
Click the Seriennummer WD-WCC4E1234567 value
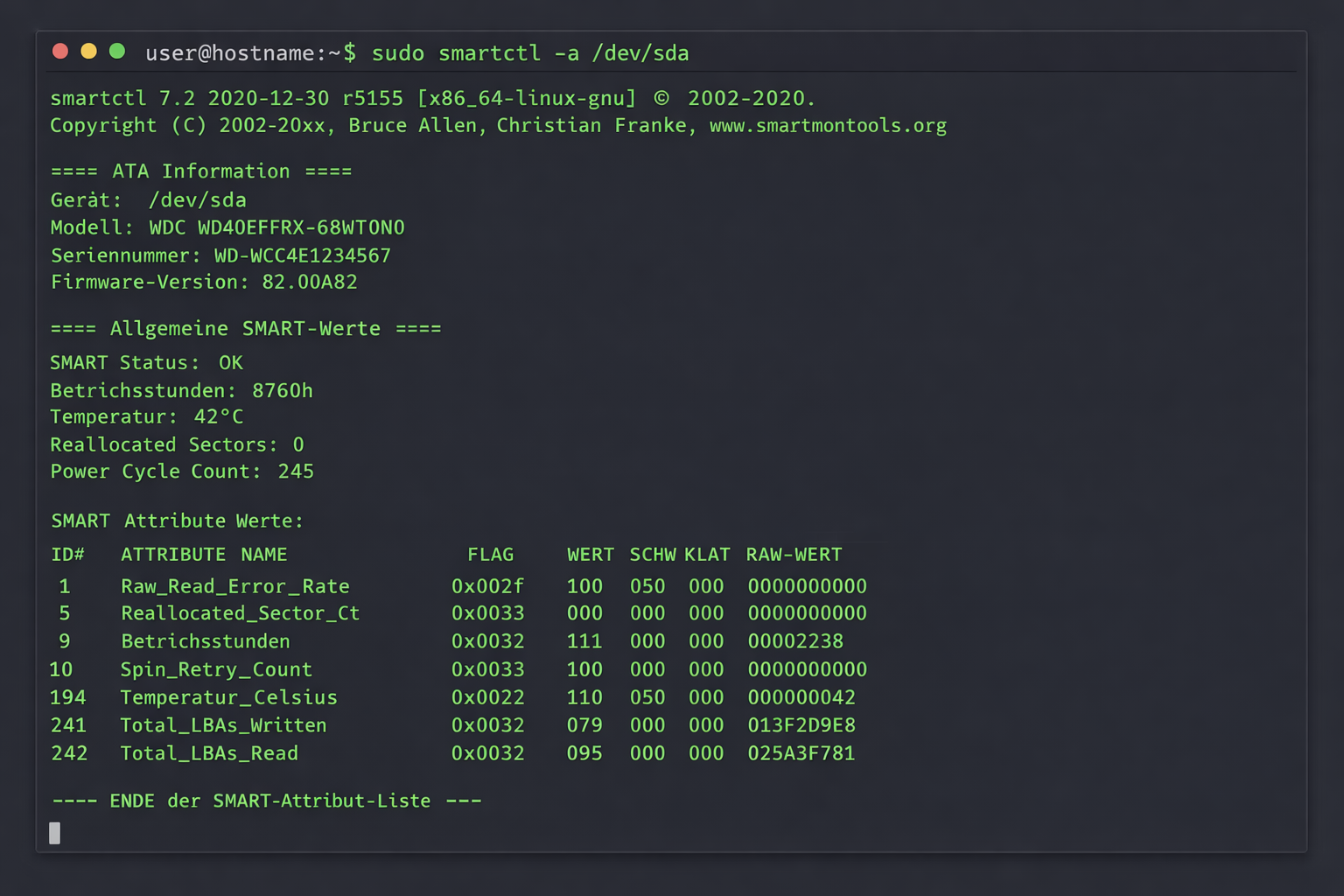[303, 255]
